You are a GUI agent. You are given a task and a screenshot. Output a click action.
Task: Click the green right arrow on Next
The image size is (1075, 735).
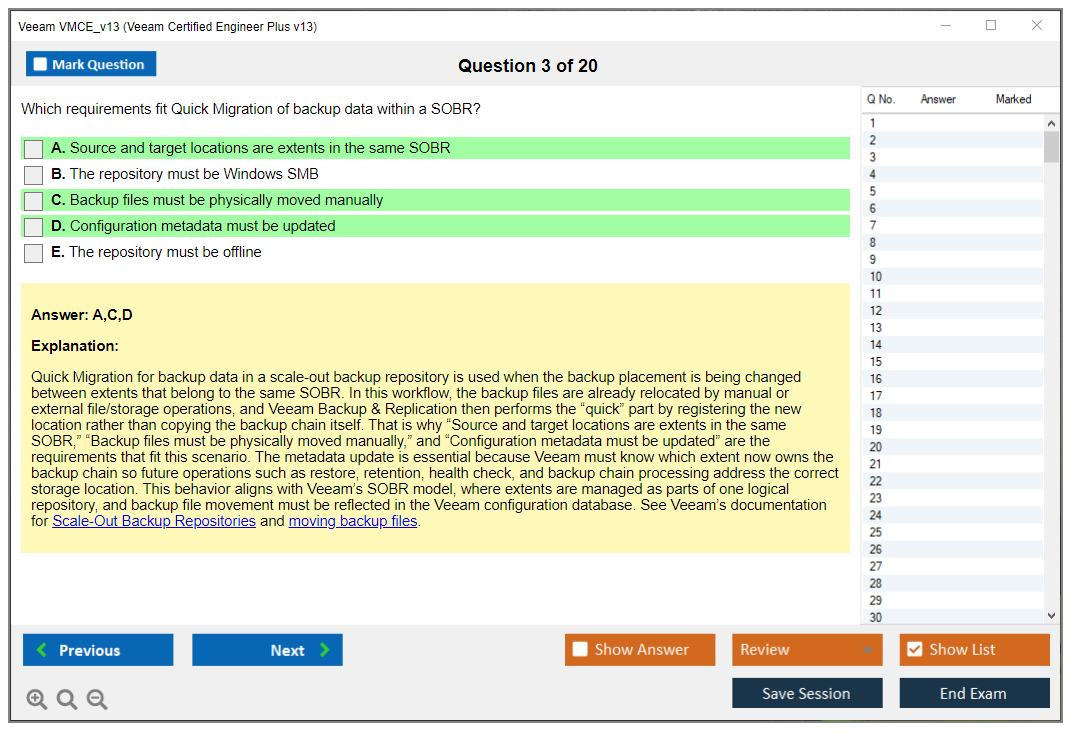coord(324,649)
